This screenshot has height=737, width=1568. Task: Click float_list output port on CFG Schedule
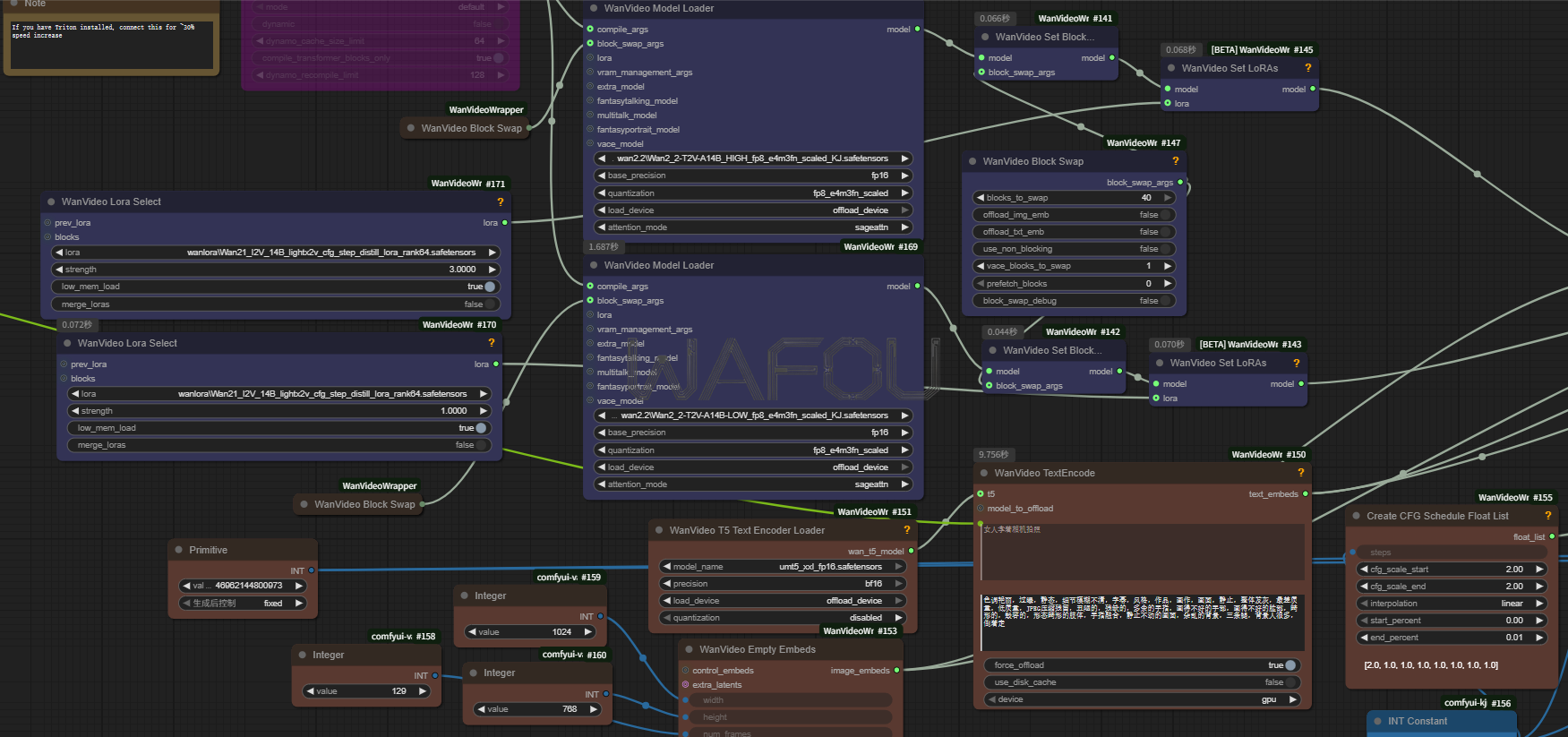click(x=1552, y=536)
